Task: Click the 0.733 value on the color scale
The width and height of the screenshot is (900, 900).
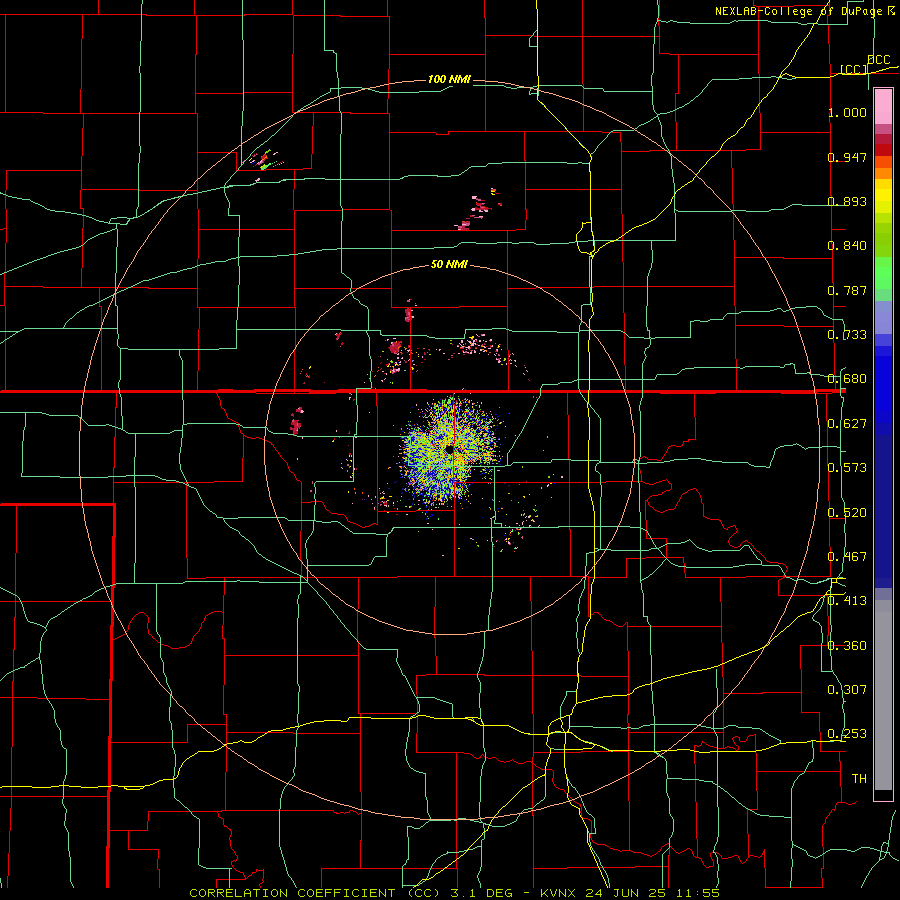Action: (847, 335)
